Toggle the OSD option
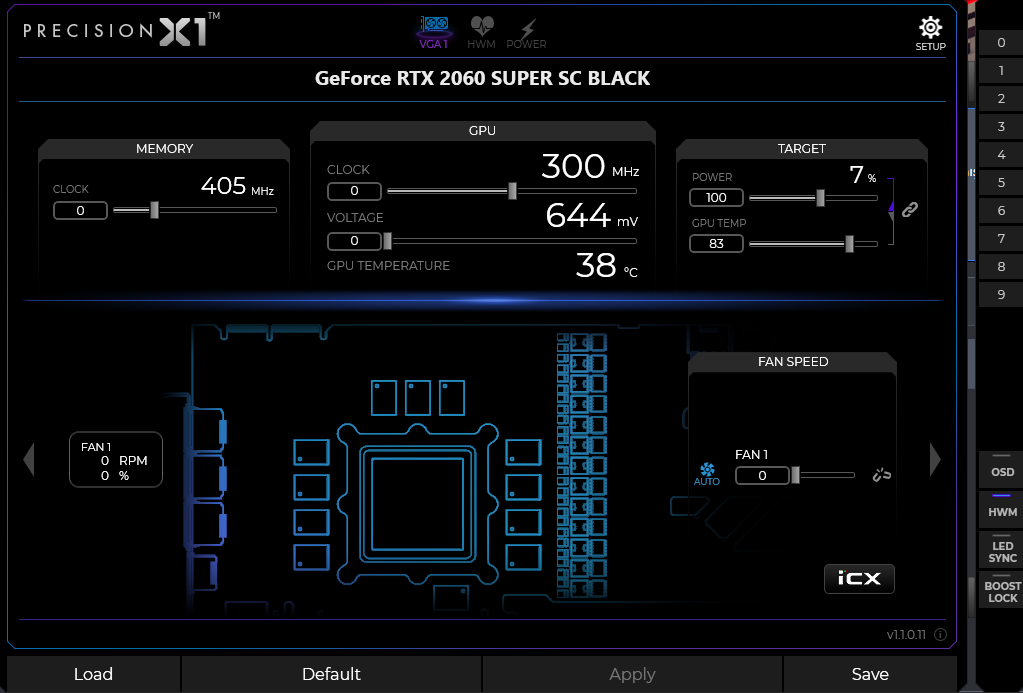 click(1002, 469)
